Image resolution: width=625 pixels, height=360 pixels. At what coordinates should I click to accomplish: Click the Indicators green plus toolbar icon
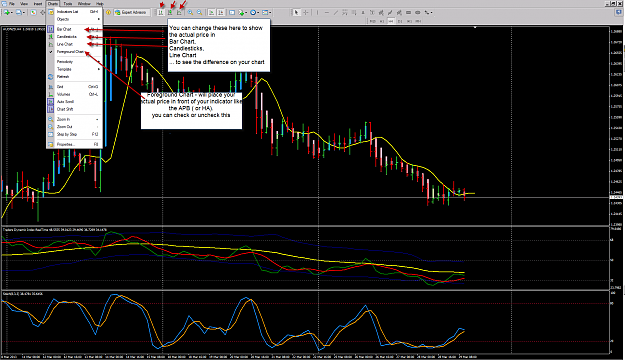click(x=241, y=13)
